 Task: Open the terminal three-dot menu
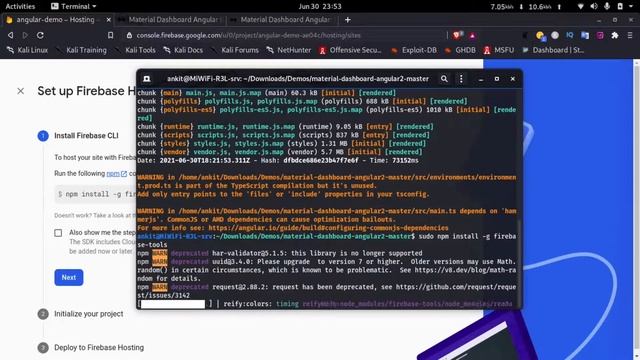(461, 79)
